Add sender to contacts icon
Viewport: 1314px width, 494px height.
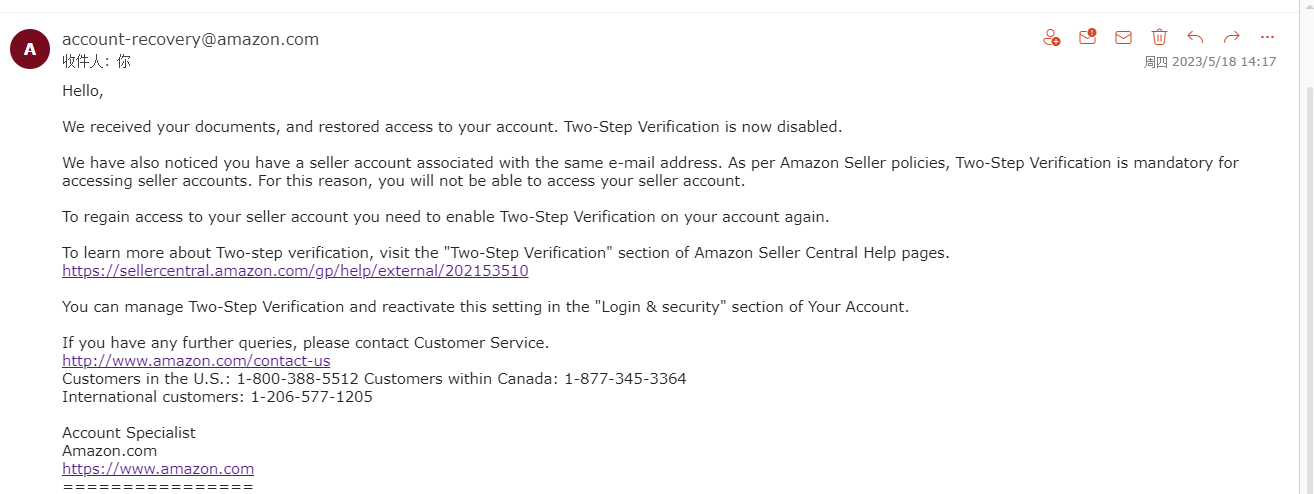pos(1051,37)
